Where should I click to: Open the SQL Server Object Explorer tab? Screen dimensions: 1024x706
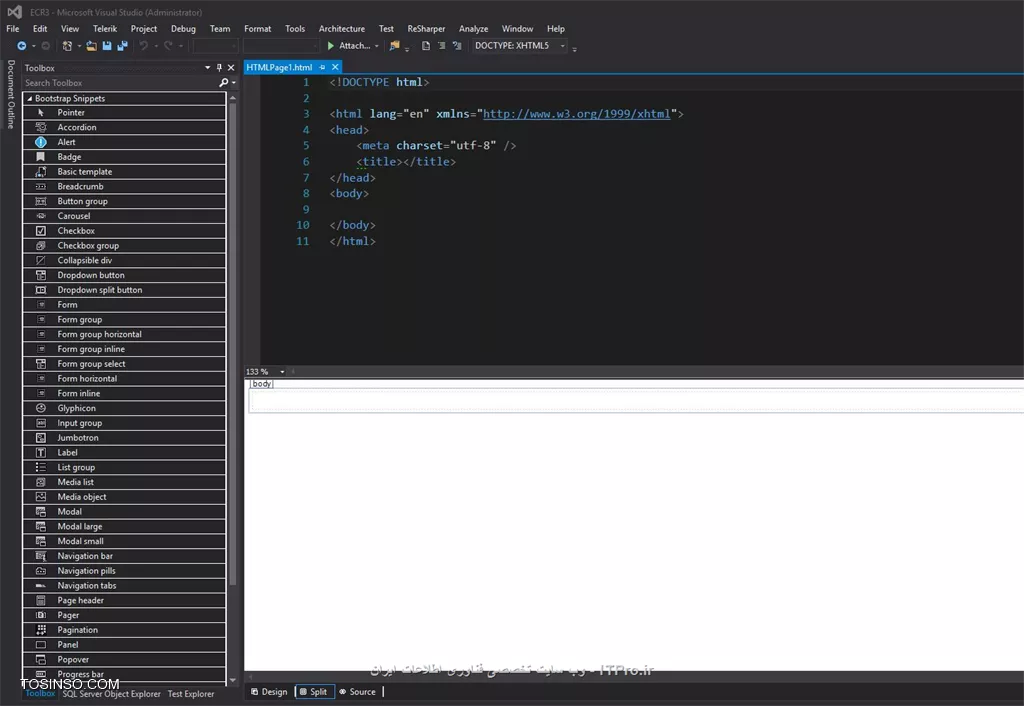(x=112, y=694)
